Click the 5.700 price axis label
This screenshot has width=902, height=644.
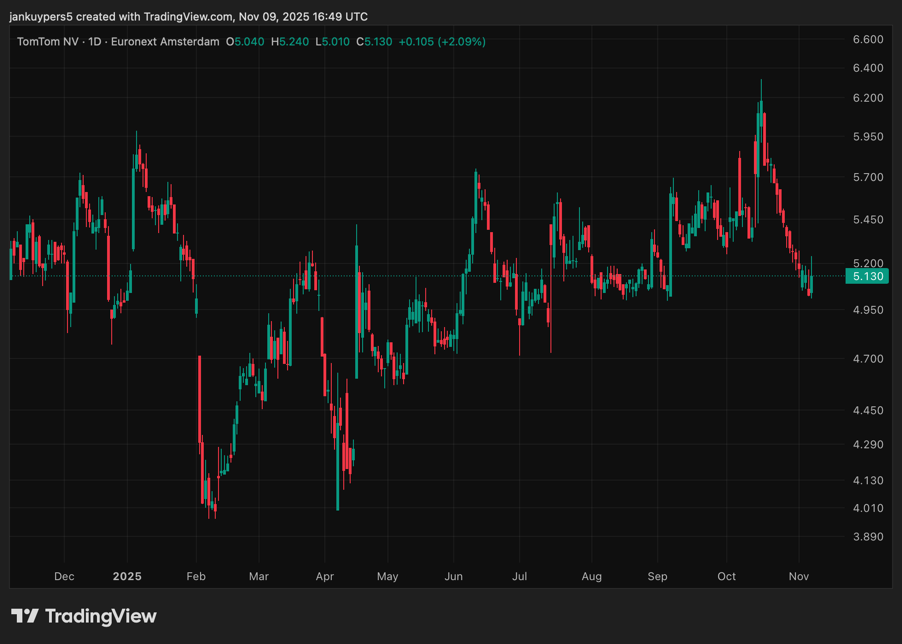click(x=868, y=177)
